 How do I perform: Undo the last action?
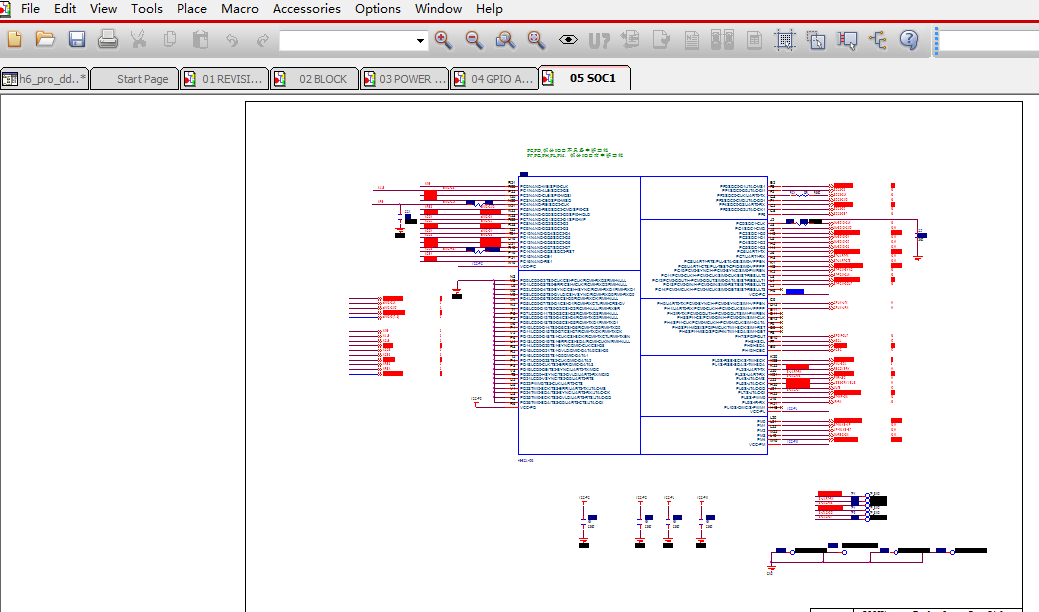coord(231,40)
